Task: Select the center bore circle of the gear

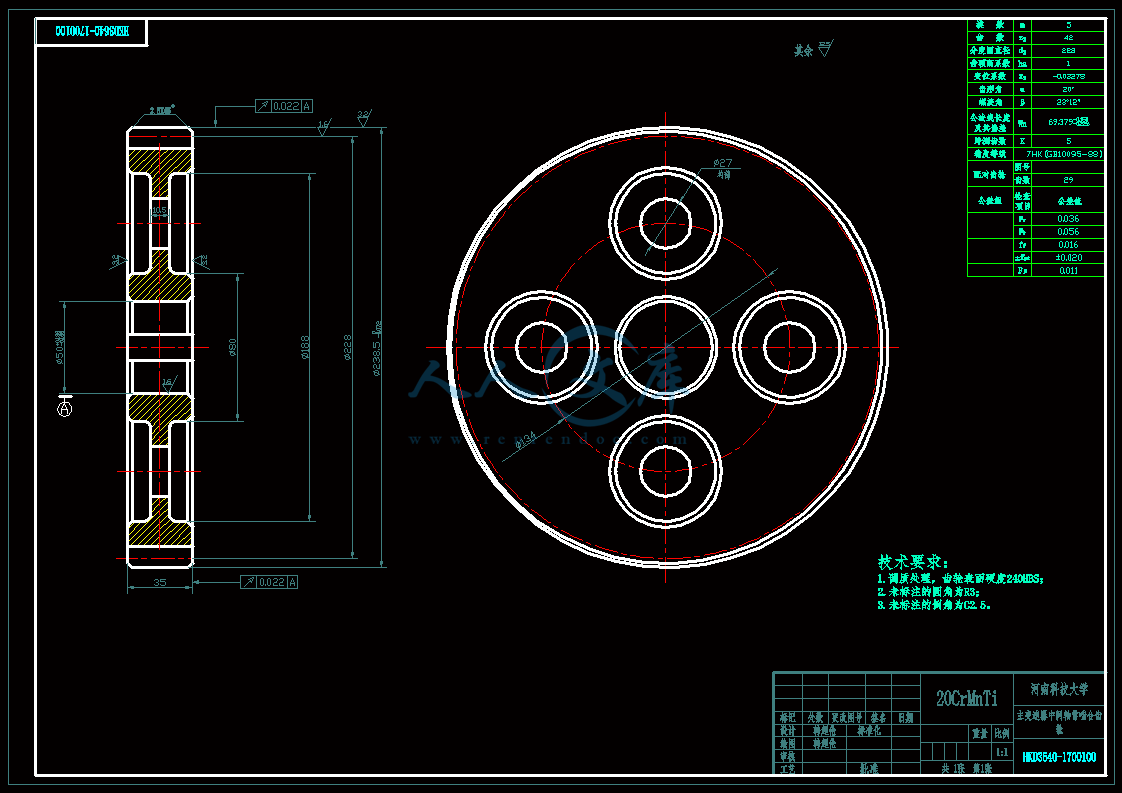Action: point(665,347)
